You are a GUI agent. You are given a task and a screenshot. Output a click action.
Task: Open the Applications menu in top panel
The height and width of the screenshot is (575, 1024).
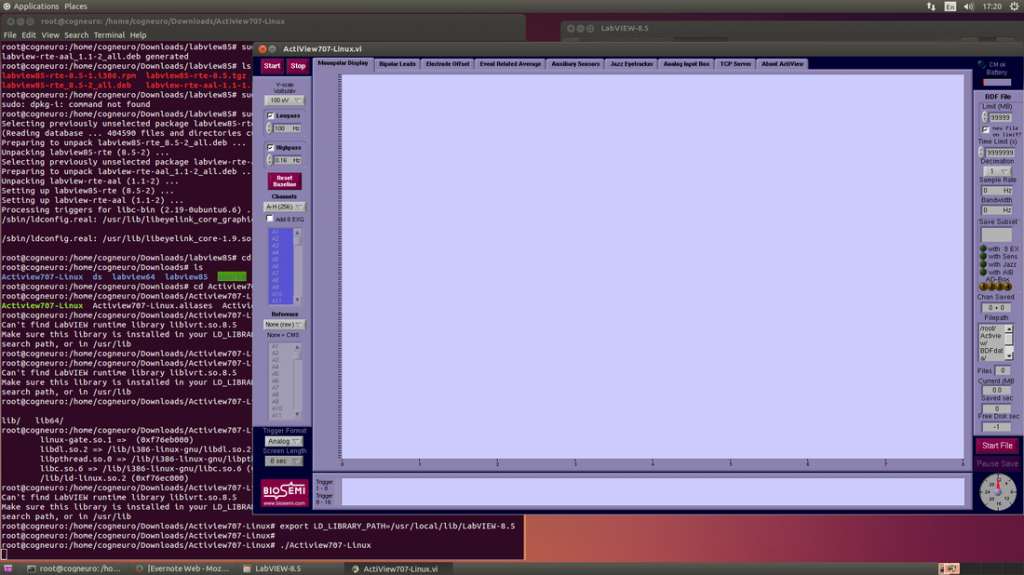pyautogui.click(x=36, y=6)
